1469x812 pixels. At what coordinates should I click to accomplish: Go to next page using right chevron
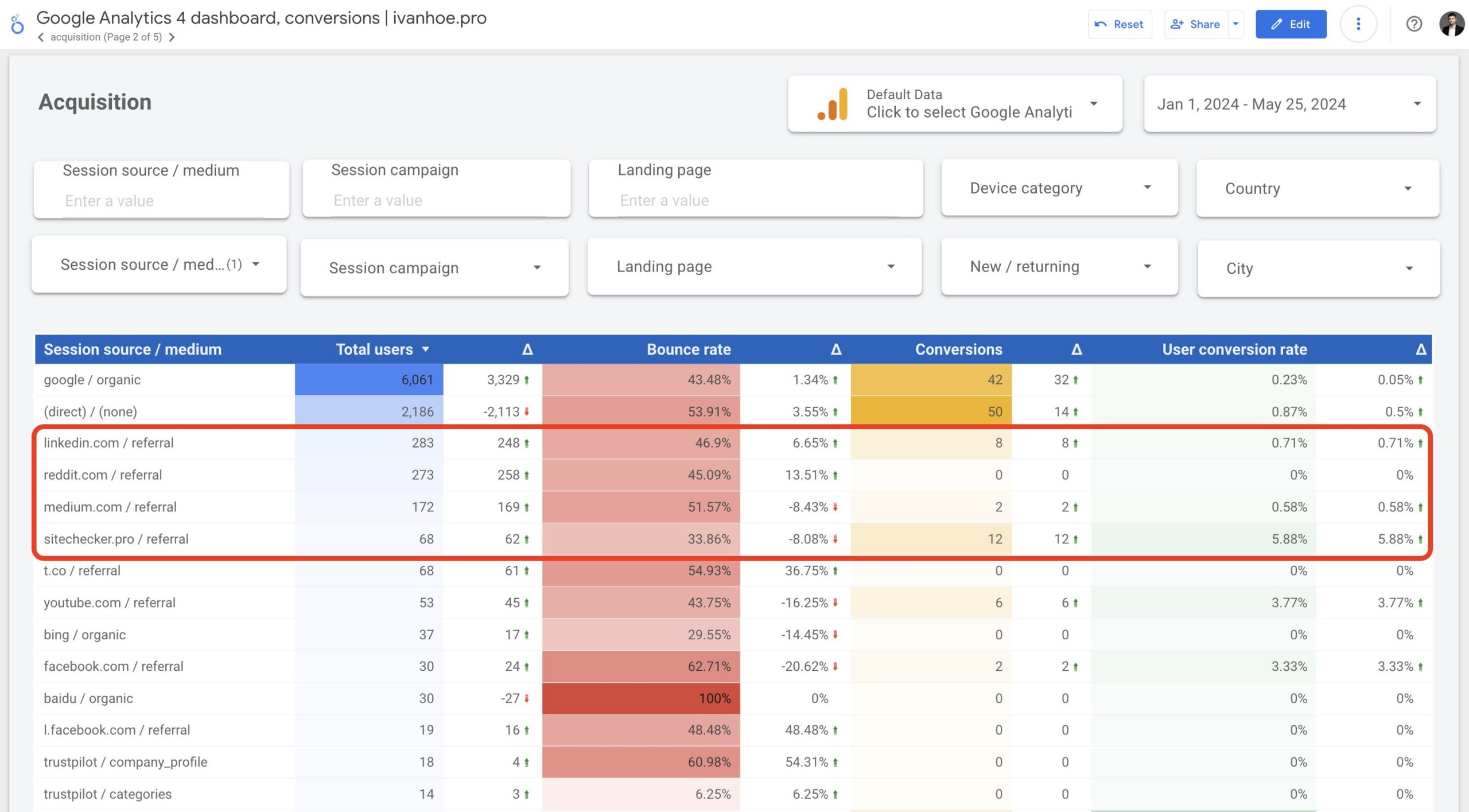(172, 37)
